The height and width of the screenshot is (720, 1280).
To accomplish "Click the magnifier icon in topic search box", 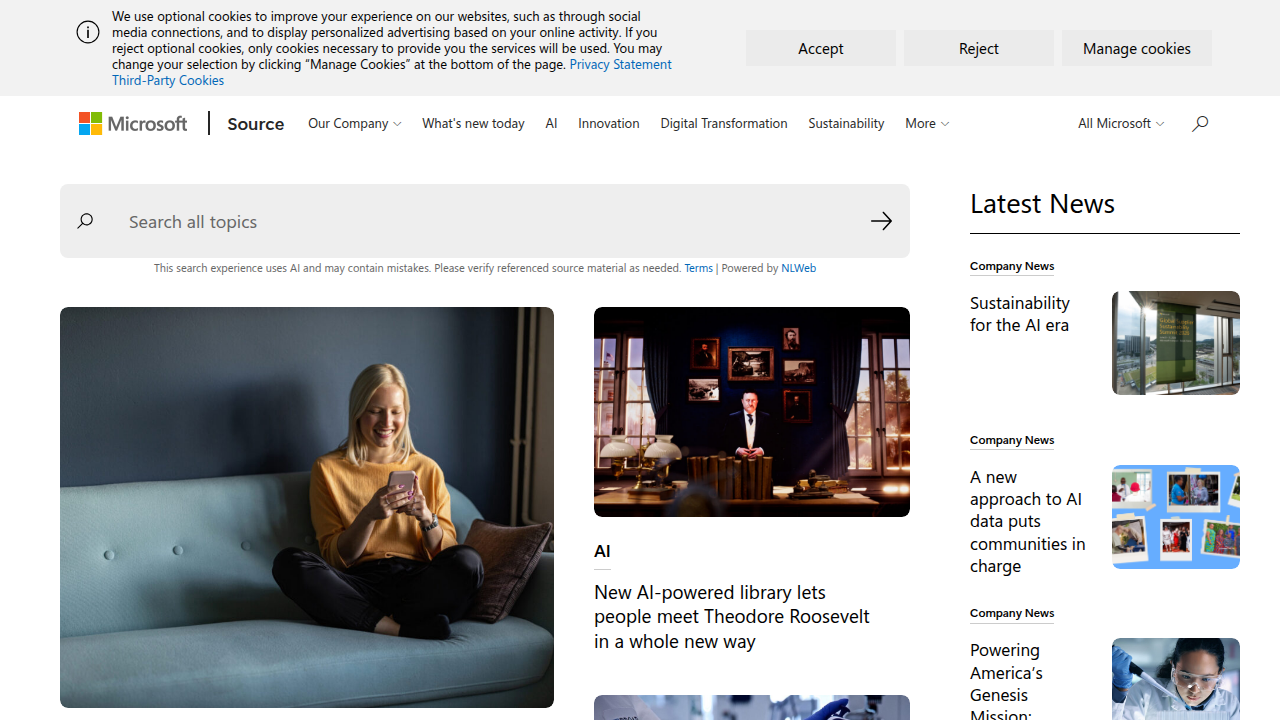I will point(85,221).
